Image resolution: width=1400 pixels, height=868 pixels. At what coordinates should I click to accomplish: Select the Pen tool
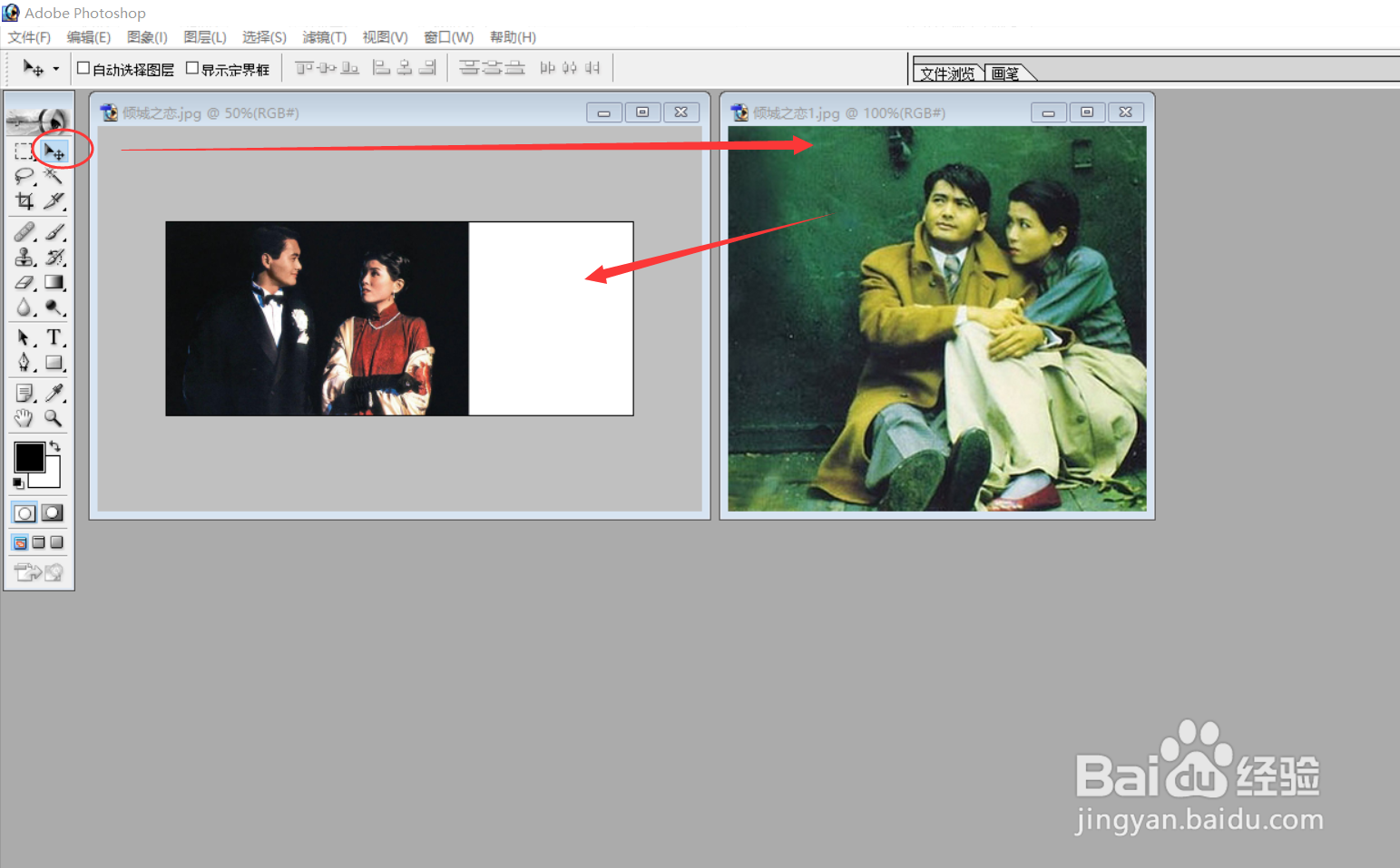coord(24,363)
